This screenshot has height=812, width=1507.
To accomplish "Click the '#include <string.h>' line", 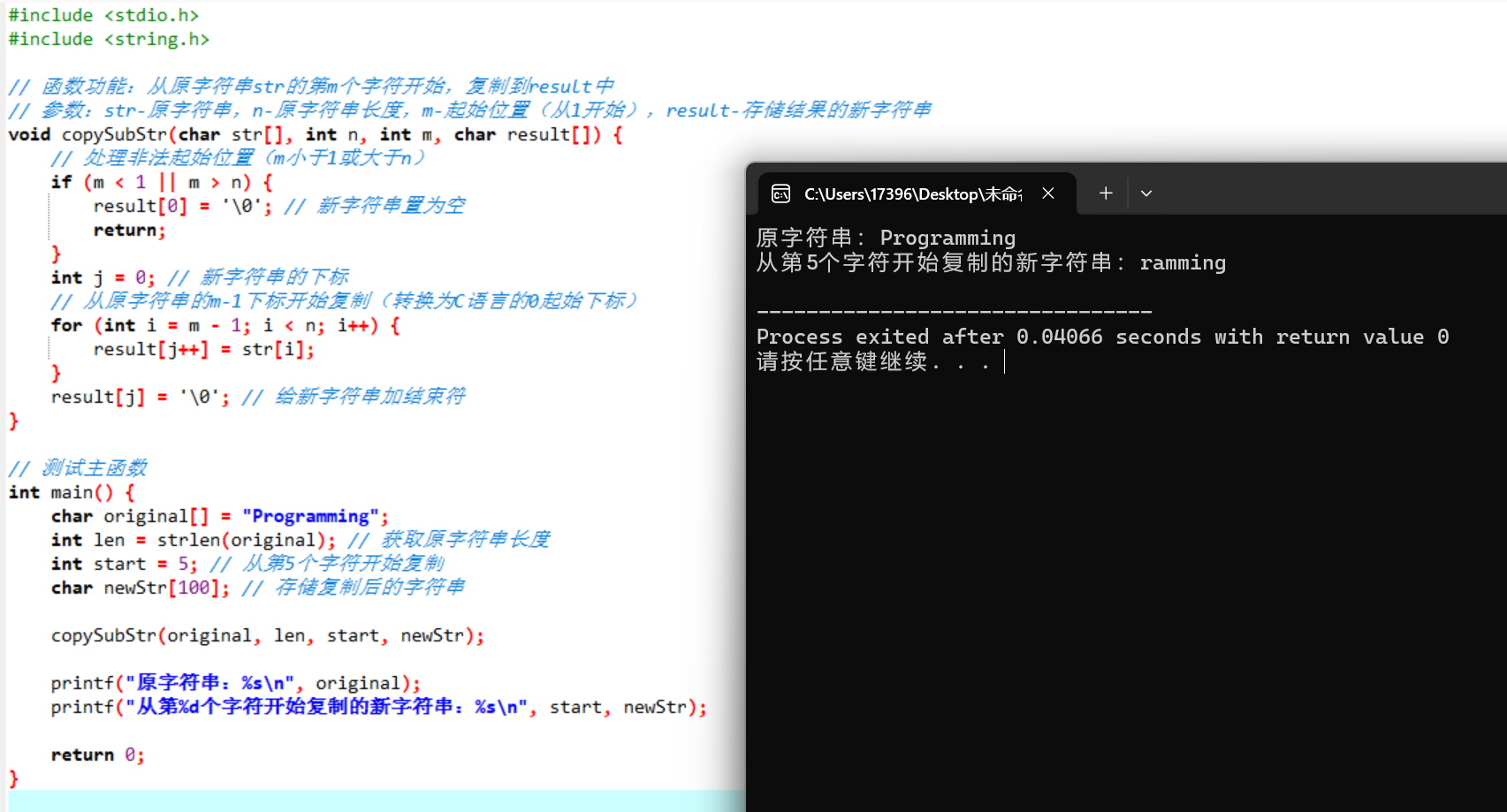I will [x=109, y=39].
